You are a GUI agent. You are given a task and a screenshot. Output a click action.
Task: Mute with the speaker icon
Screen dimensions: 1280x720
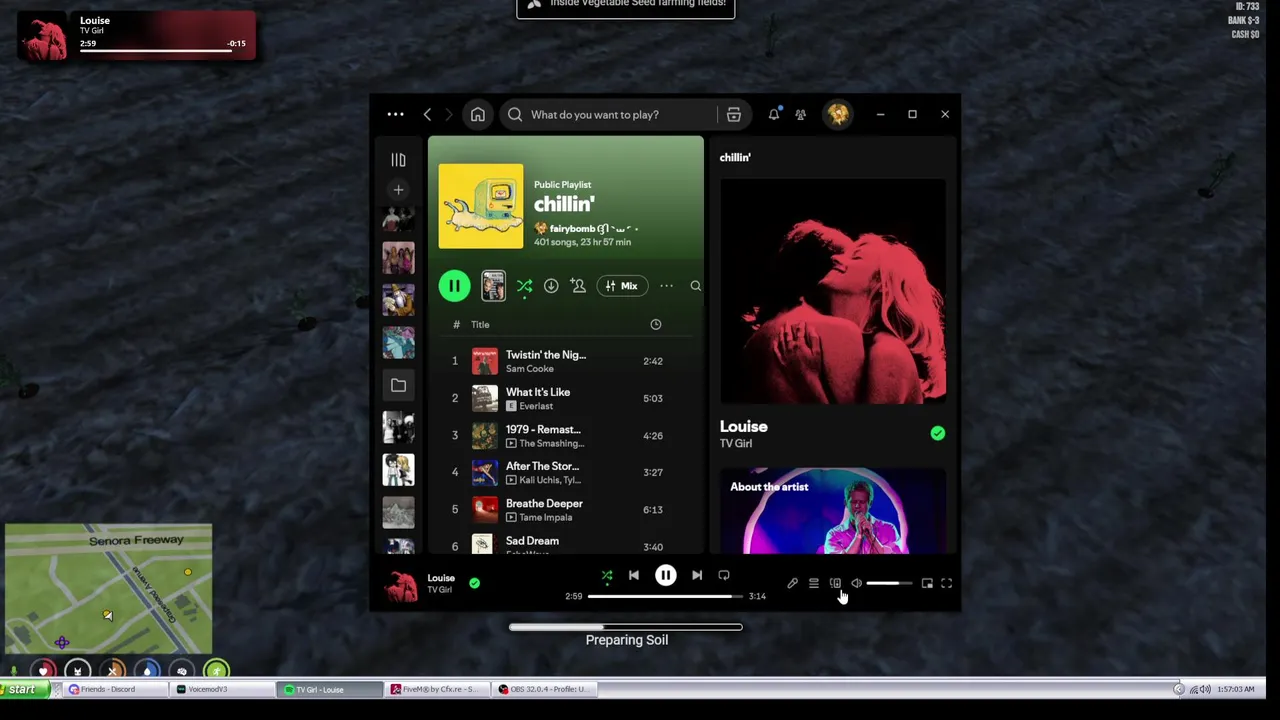[x=856, y=583]
